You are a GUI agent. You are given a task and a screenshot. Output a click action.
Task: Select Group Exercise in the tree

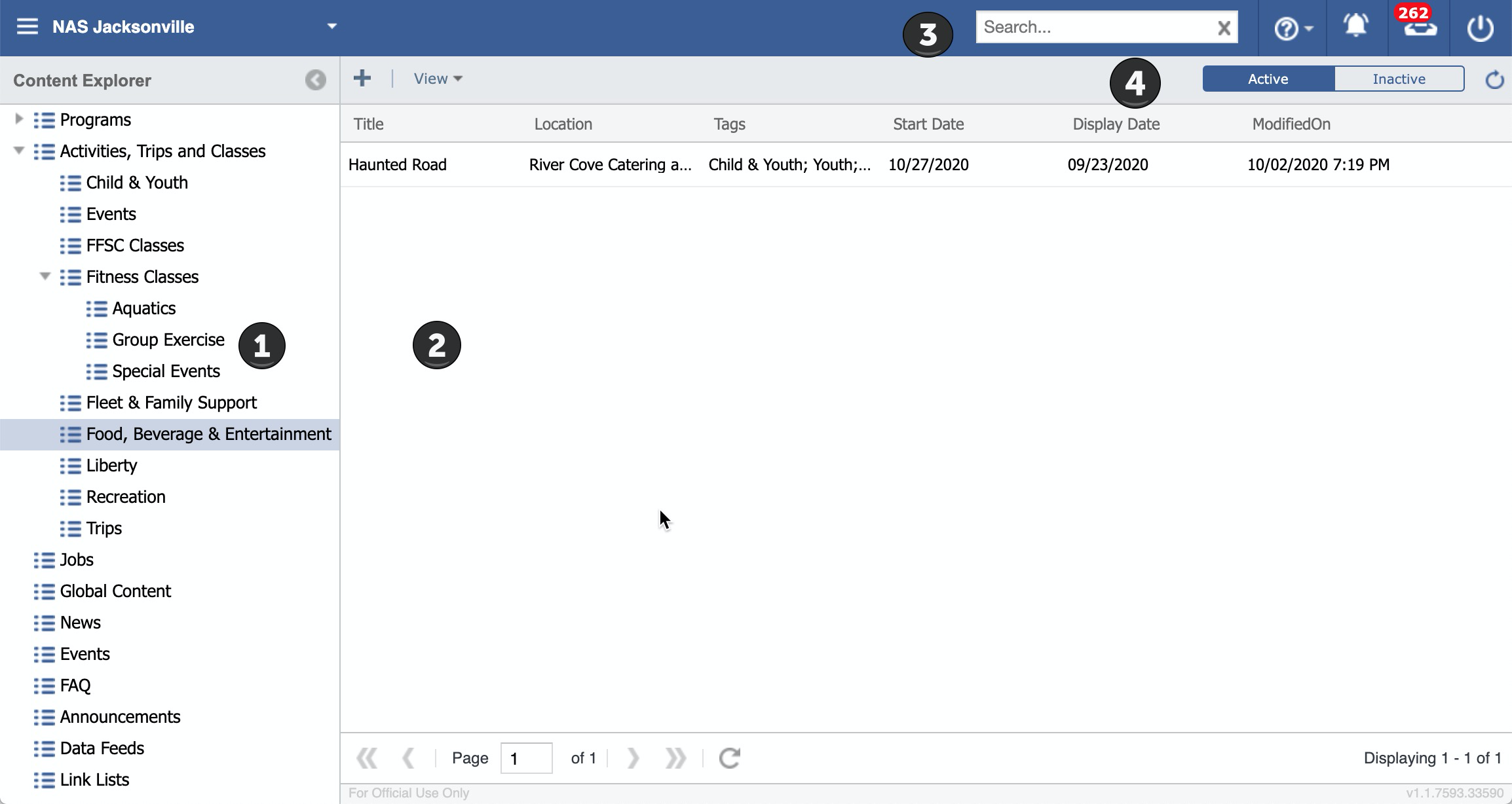(x=168, y=340)
